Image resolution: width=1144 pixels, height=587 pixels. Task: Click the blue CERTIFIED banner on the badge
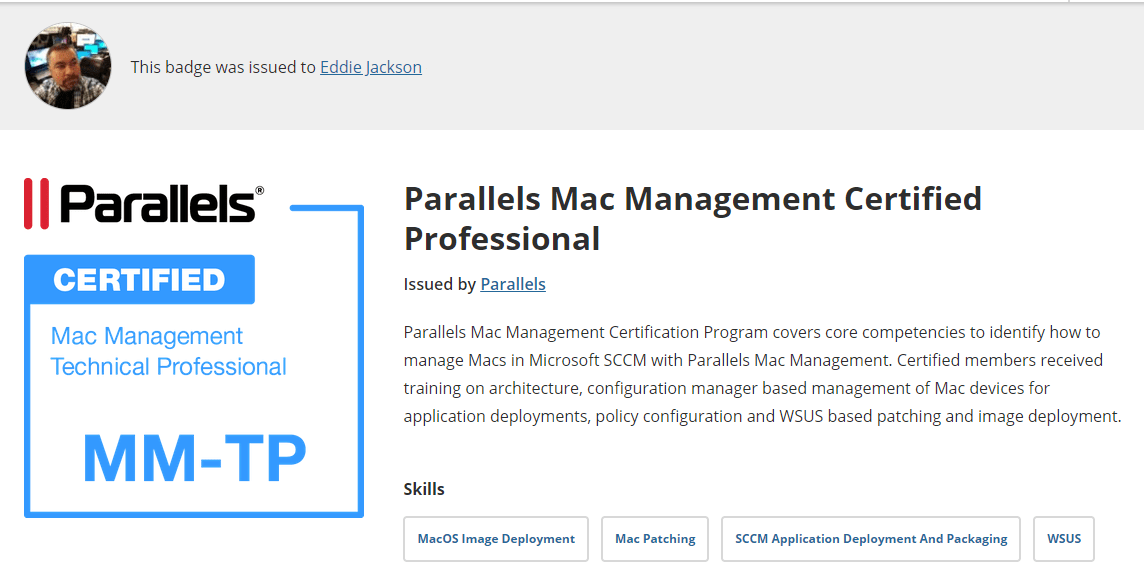click(139, 279)
